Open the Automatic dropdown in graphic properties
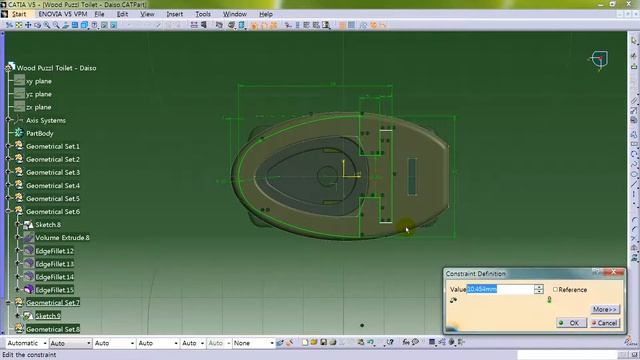640x360 pixels. [27, 343]
